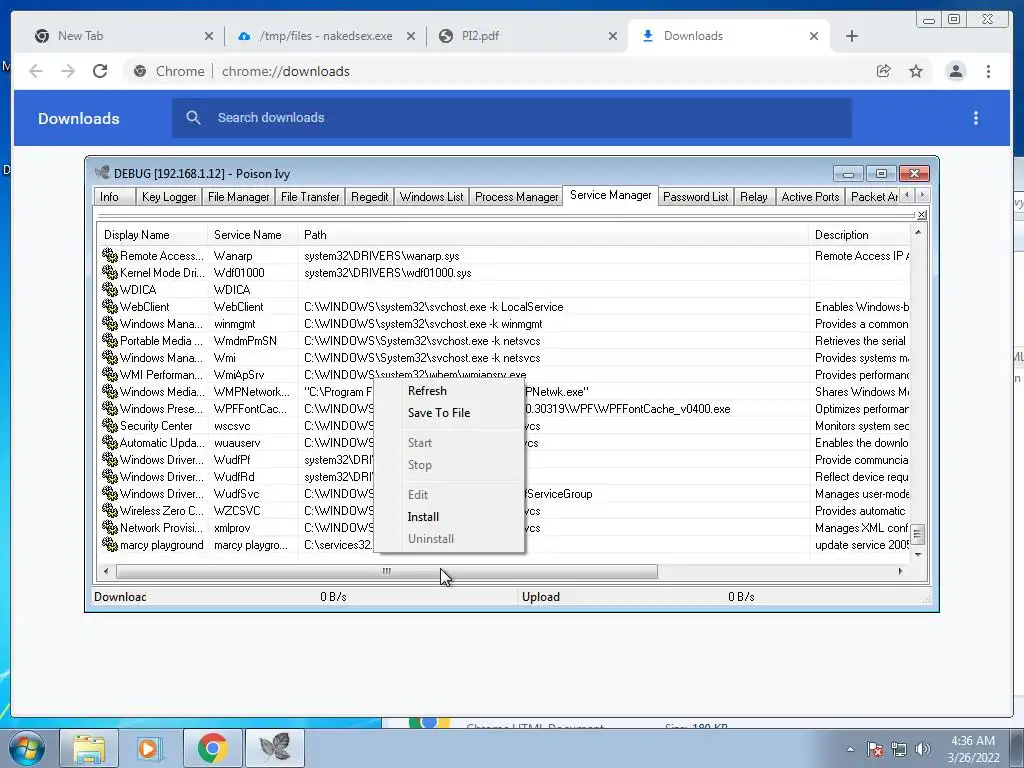This screenshot has width=1024, height=768.
Task: Open the Active Ports tab
Action: pos(810,197)
